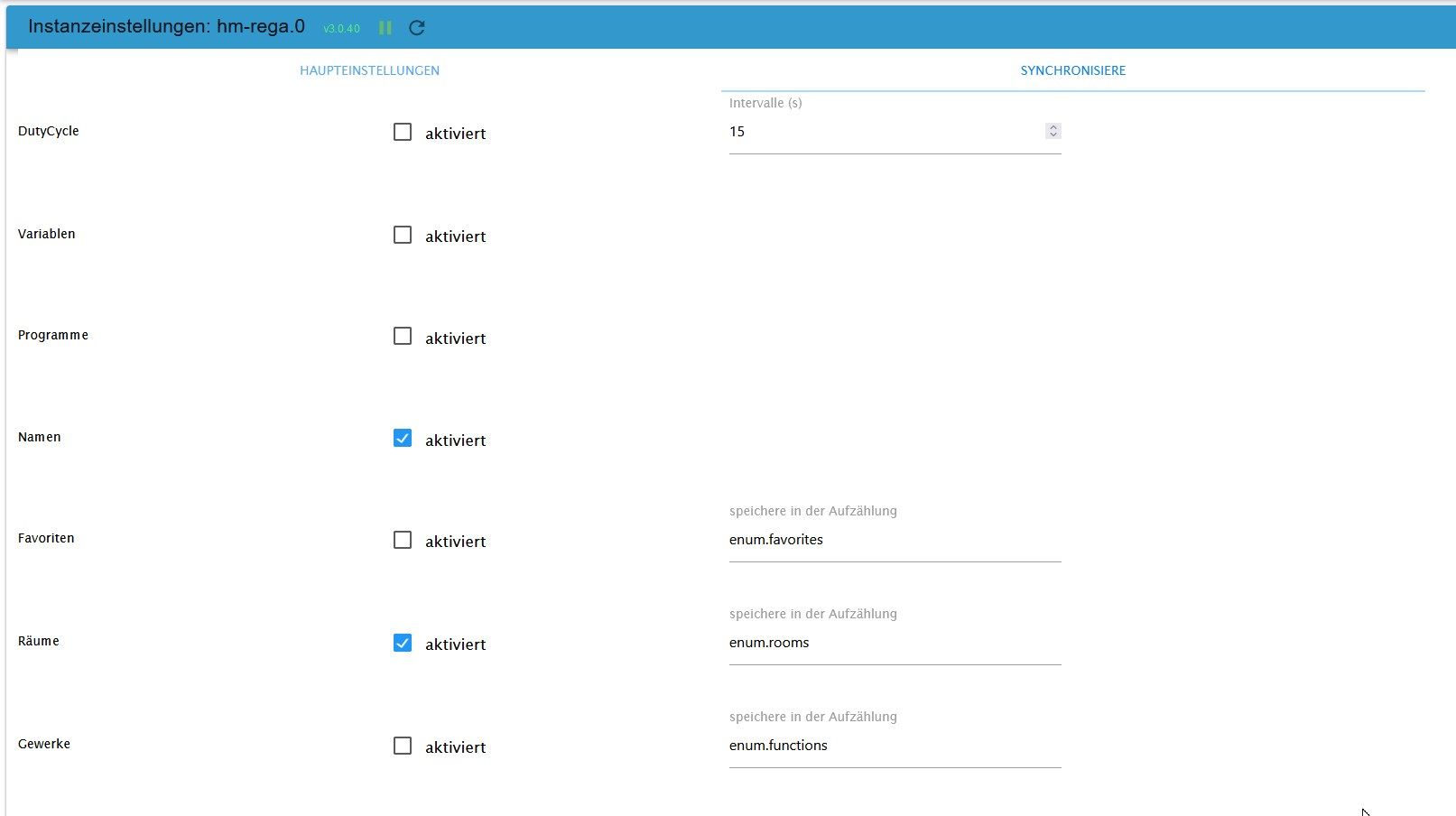Click the reload instance icon
Viewport: 1456px width, 816px height.
click(x=416, y=28)
